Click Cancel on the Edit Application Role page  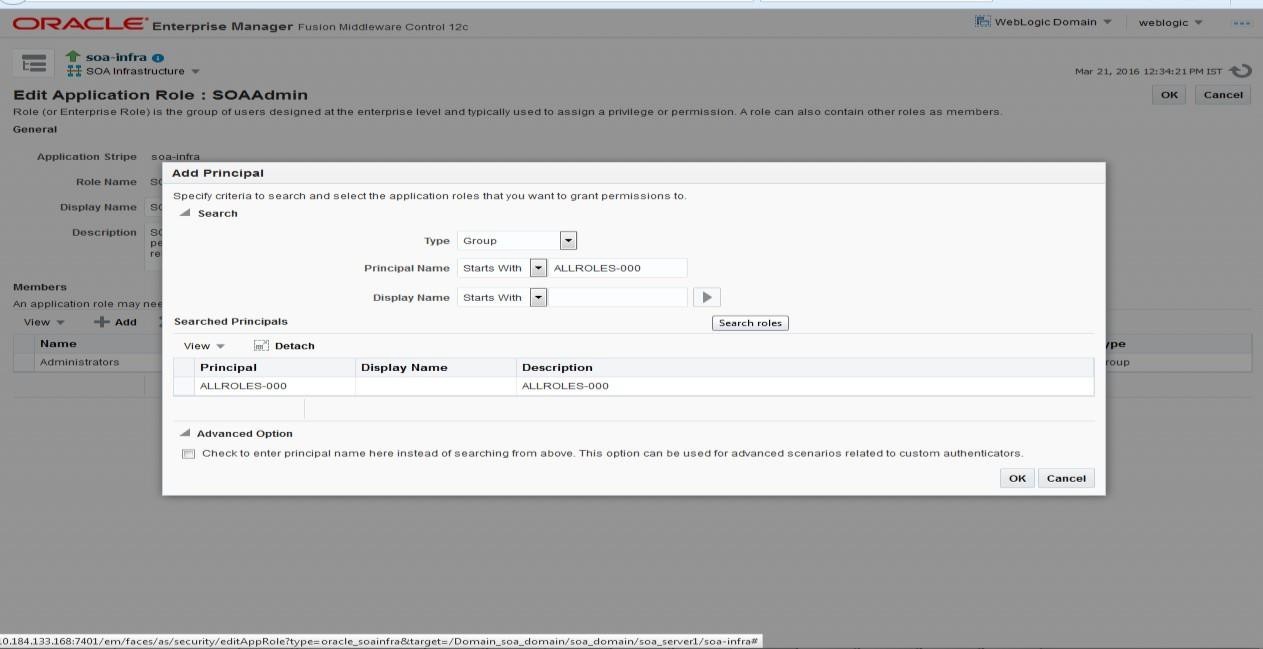[1223, 95]
